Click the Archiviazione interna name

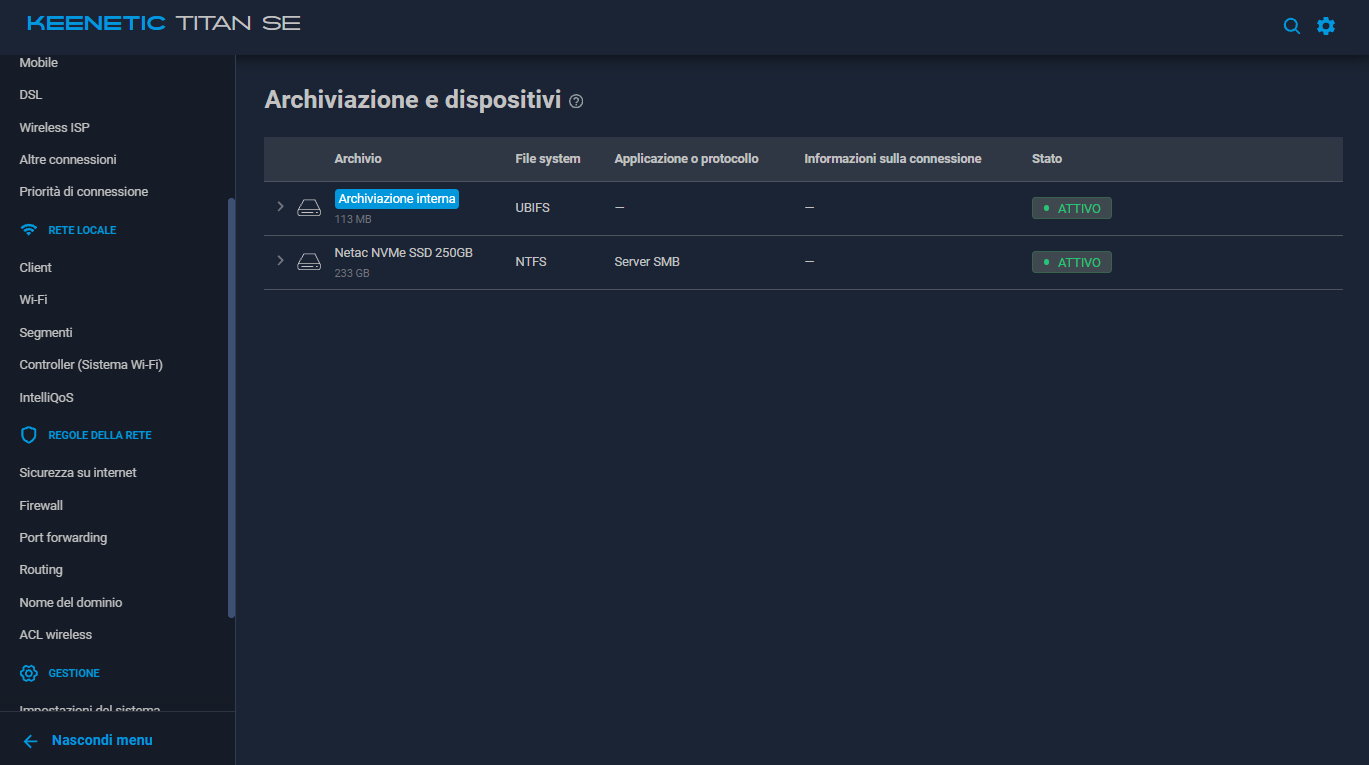397,199
